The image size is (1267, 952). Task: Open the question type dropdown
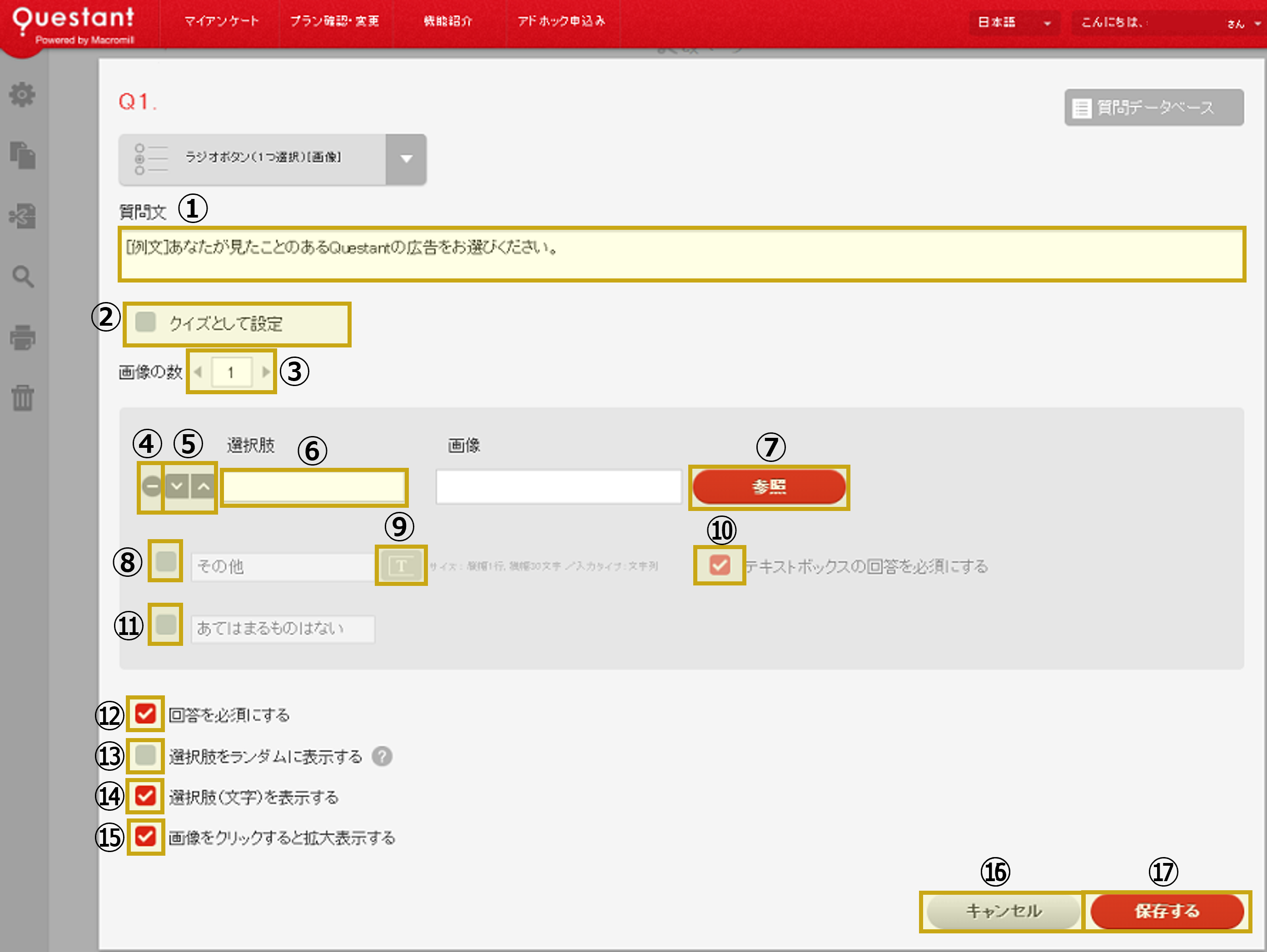[406, 159]
